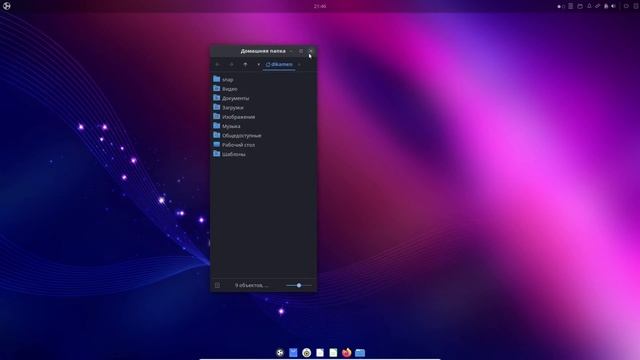Go forward with the right arrow

(x=231, y=64)
